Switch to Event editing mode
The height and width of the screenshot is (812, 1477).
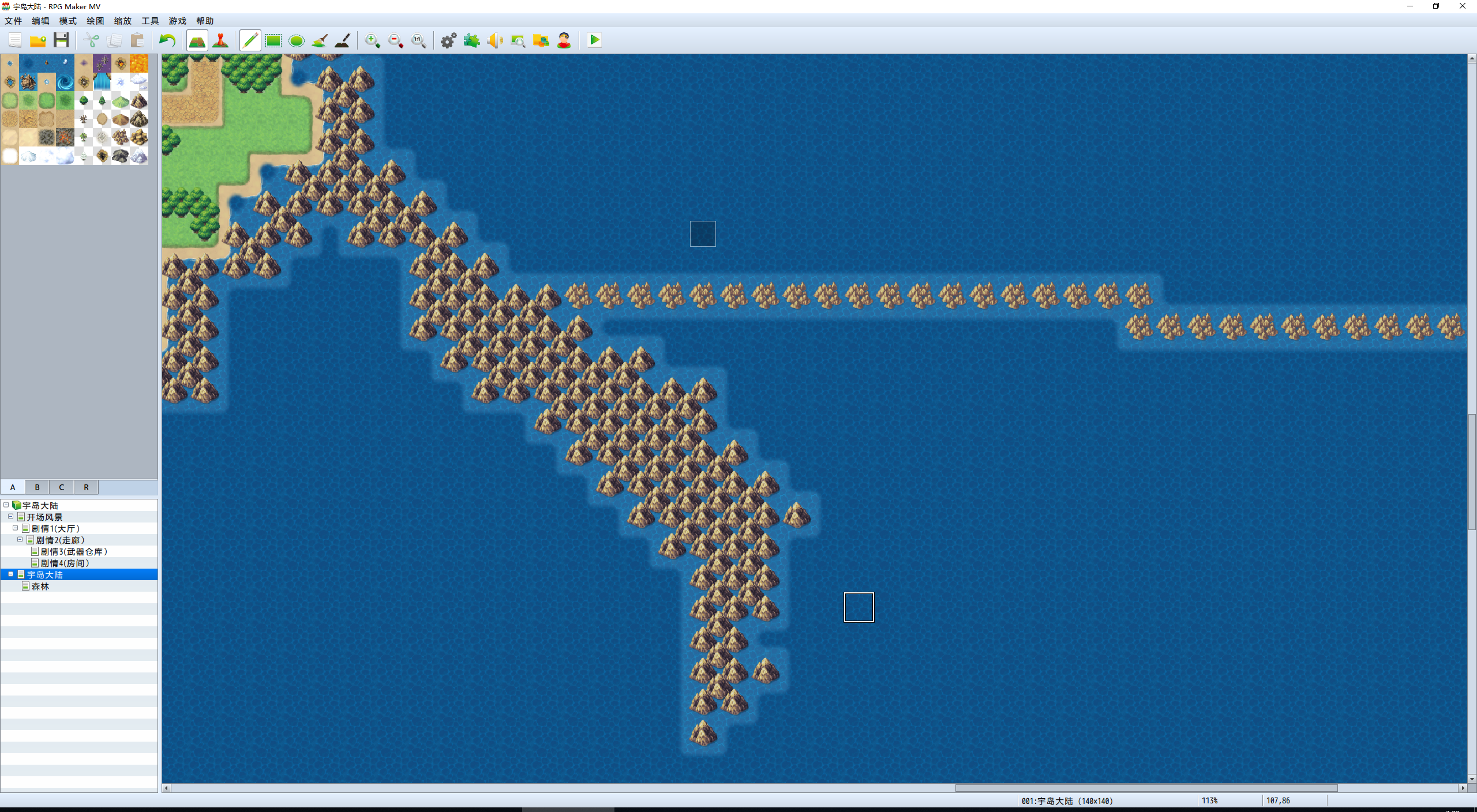pyautogui.click(x=220, y=40)
